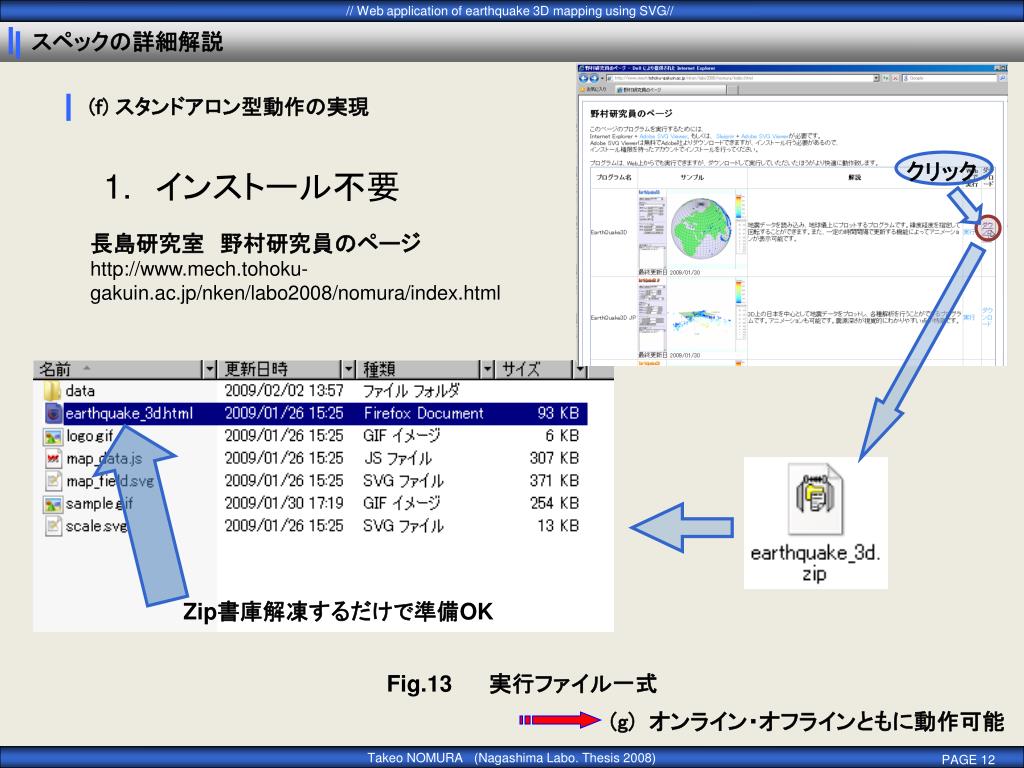Click the EarthQuake3D JP program name cell

[x=613, y=318]
